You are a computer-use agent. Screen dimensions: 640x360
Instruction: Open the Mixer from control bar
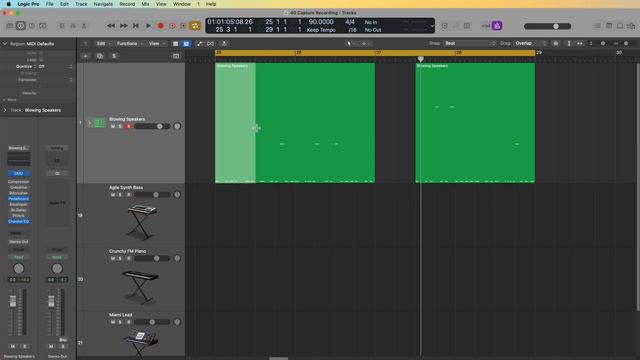tap(73, 26)
